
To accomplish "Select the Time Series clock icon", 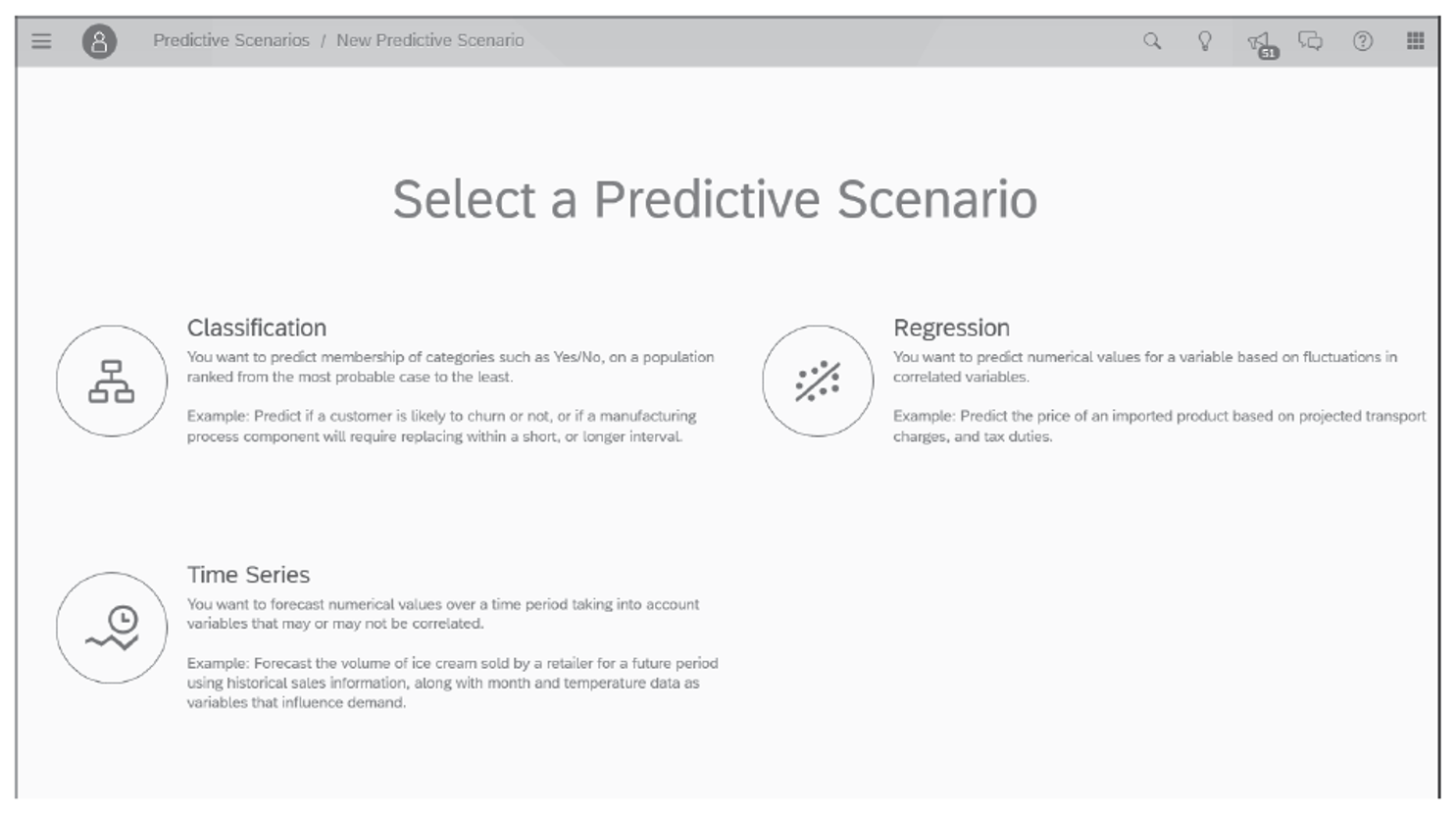I will [112, 628].
